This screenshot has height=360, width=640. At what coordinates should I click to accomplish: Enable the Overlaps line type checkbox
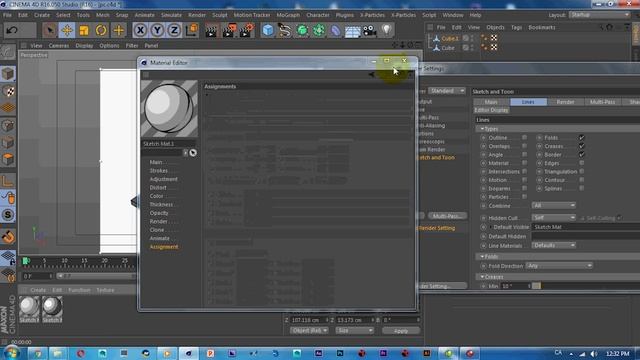[524, 146]
